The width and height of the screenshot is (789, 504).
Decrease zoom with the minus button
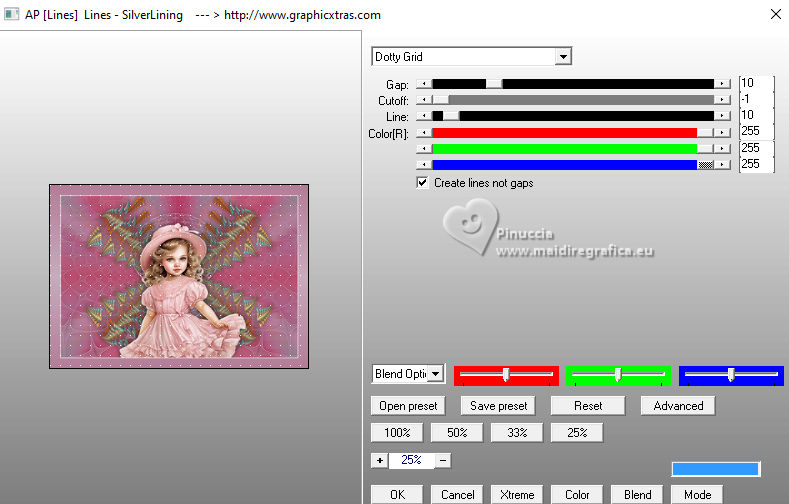pos(443,460)
